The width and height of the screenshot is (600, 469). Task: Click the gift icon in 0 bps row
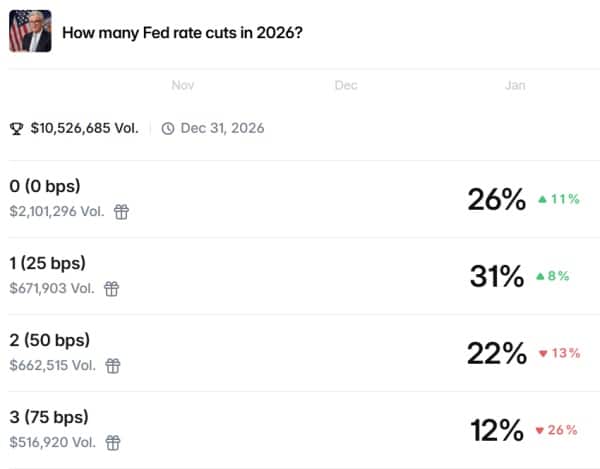click(121, 212)
